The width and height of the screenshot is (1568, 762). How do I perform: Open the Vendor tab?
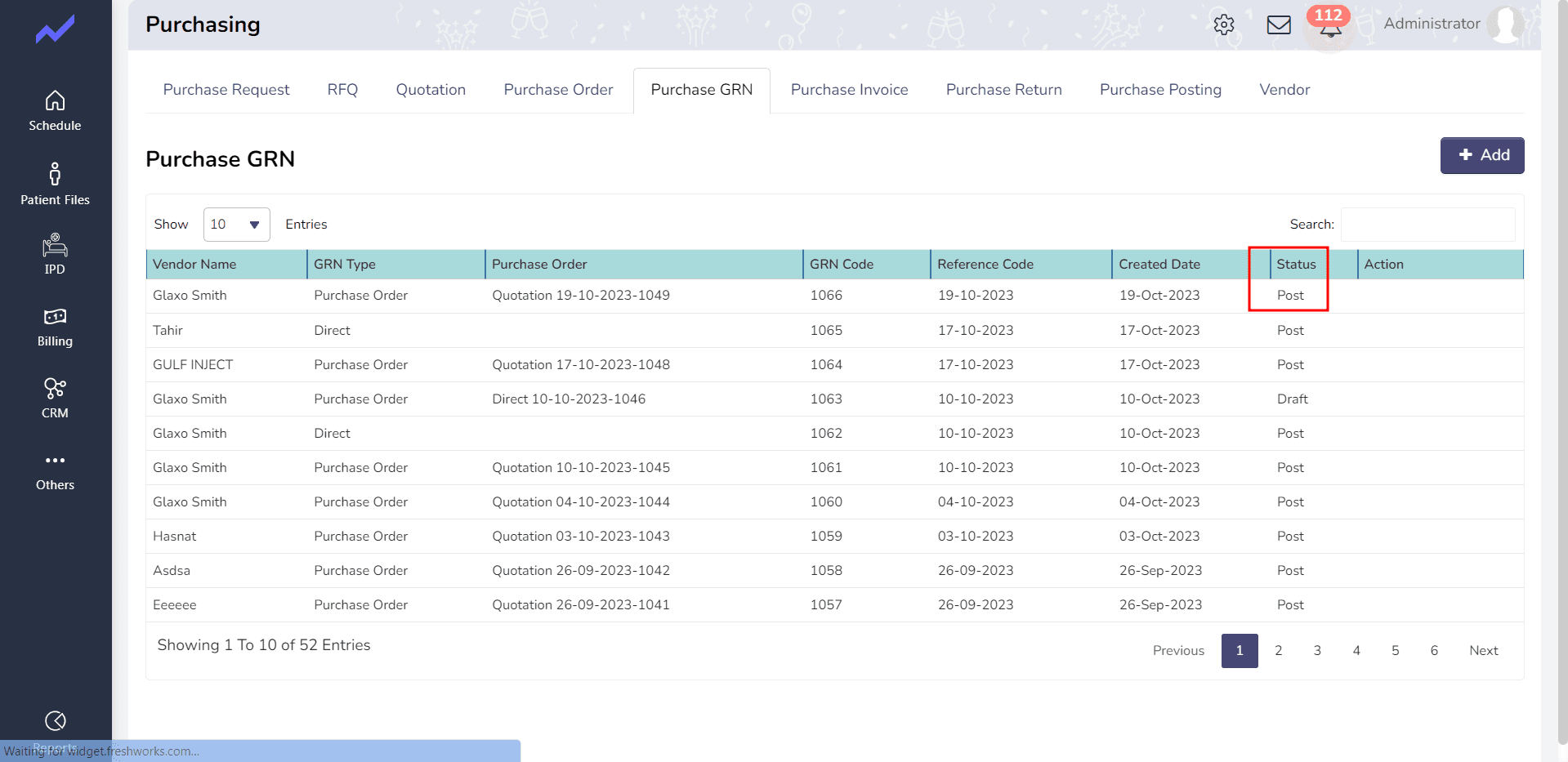1284,90
